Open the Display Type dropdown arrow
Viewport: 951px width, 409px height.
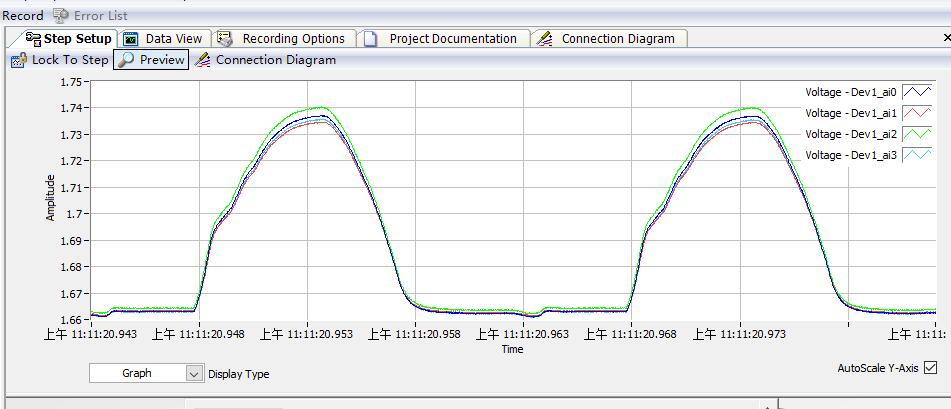(x=193, y=373)
